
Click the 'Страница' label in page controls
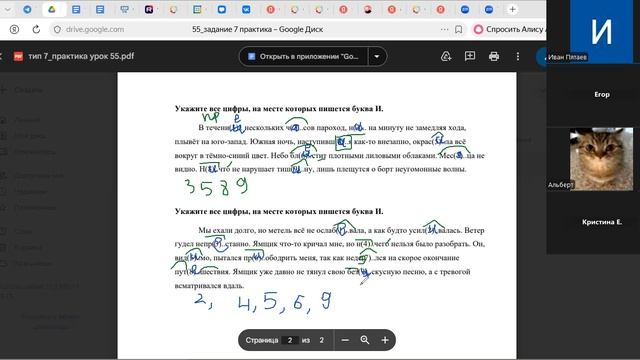tap(262, 340)
